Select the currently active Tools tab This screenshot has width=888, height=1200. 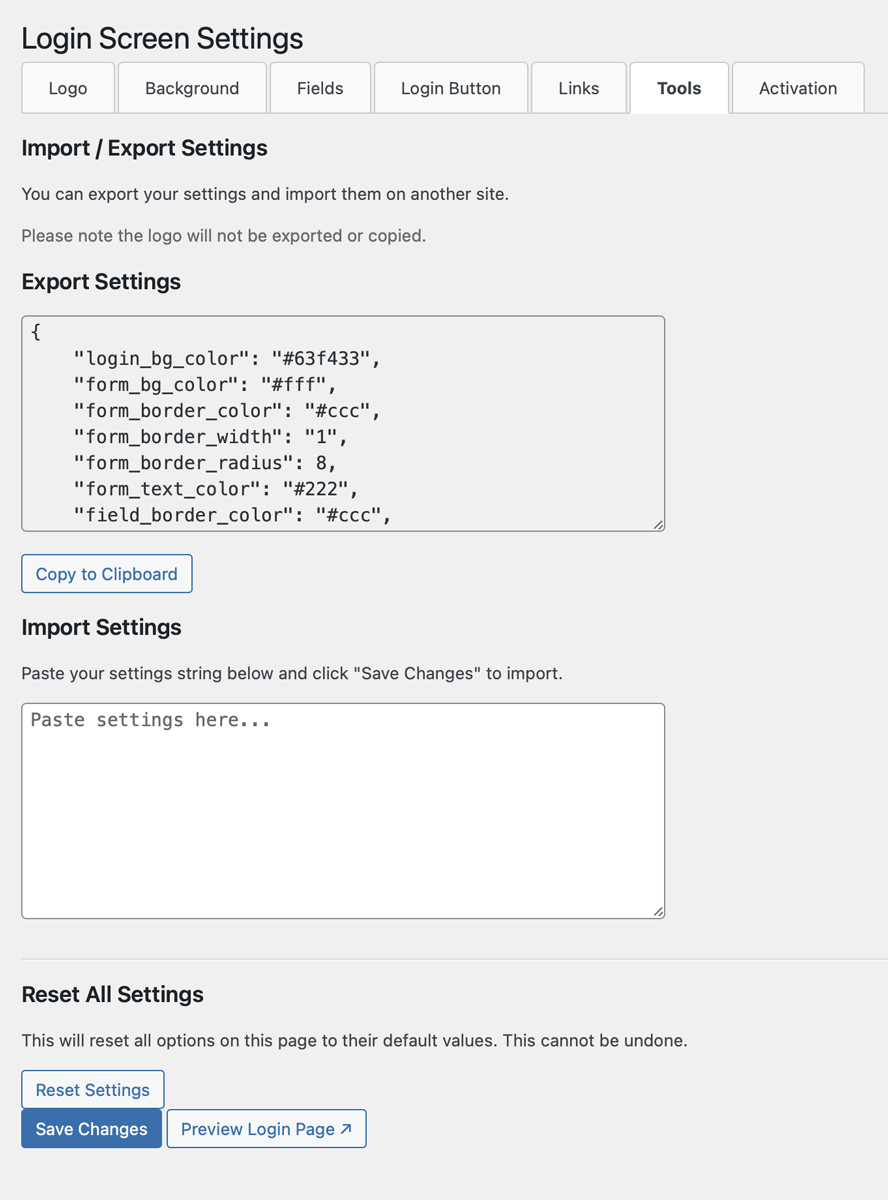(678, 88)
